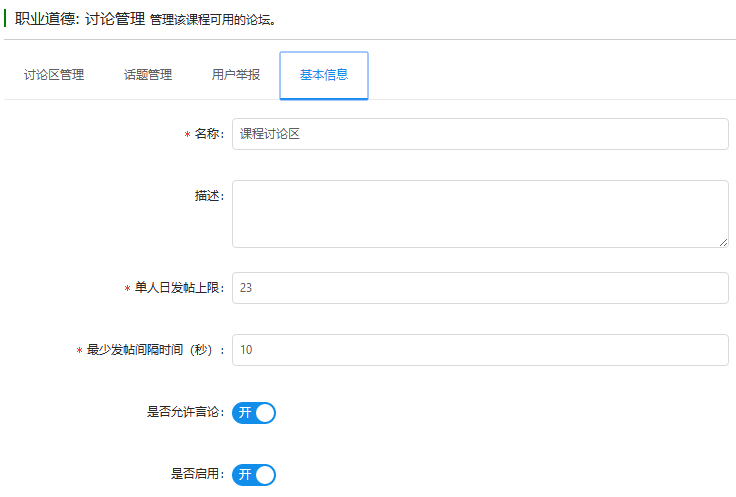Click the 最少发帖间隔时间（秒） label

pos(156,351)
